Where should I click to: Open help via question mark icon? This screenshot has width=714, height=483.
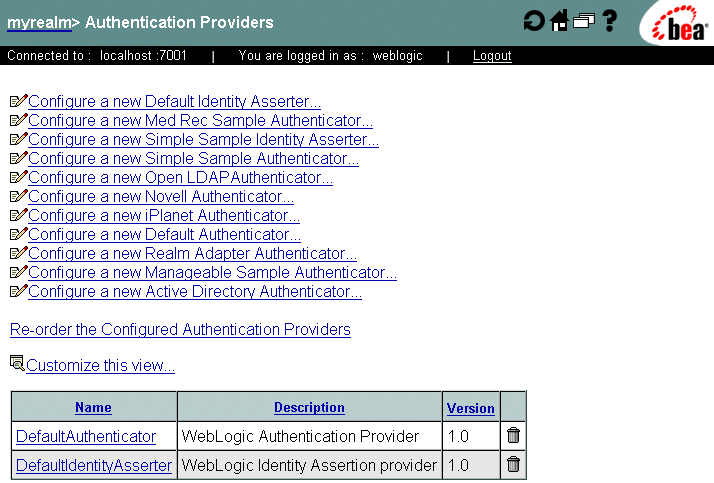pos(609,21)
